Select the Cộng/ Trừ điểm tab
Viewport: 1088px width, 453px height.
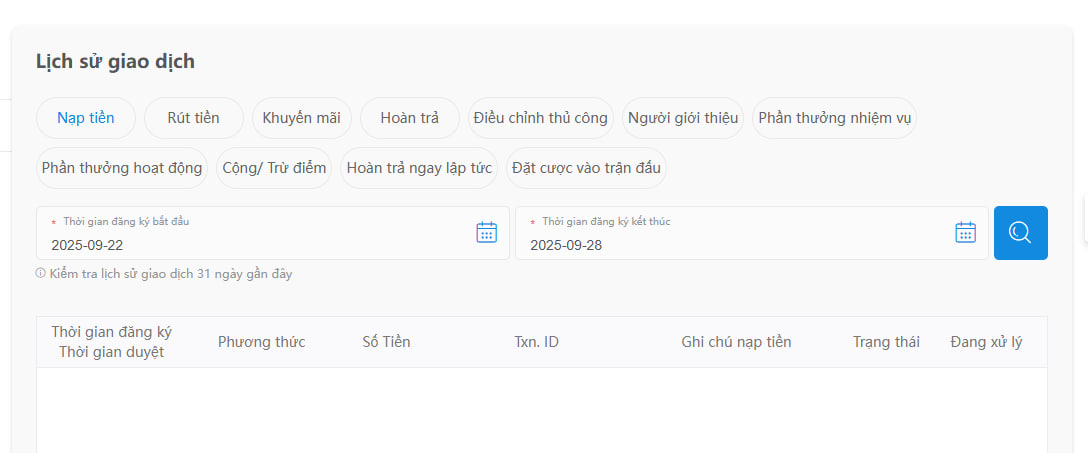(x=274, y=168)
